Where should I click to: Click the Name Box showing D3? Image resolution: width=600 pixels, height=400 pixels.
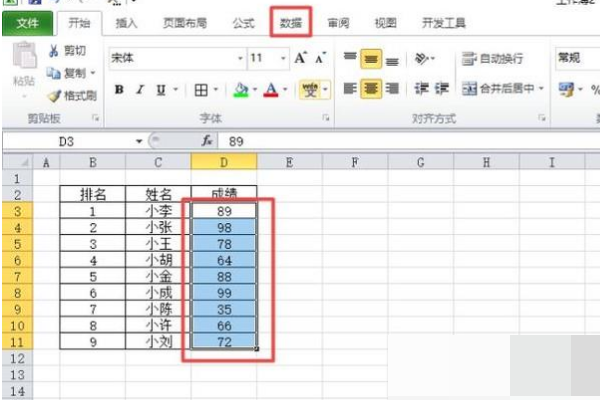(67, 142)
